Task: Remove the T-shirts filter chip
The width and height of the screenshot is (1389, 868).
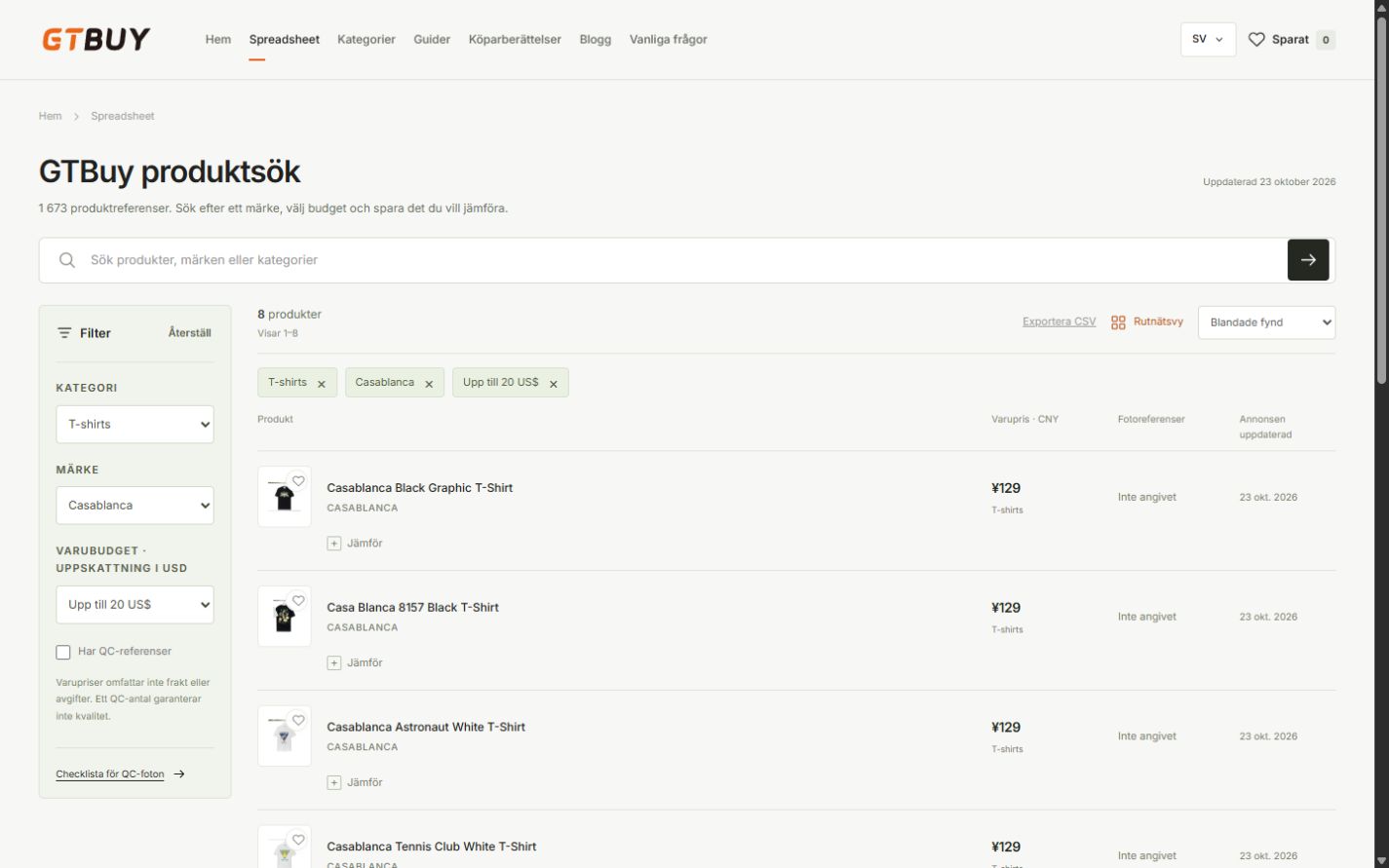Action: point(322,384)
